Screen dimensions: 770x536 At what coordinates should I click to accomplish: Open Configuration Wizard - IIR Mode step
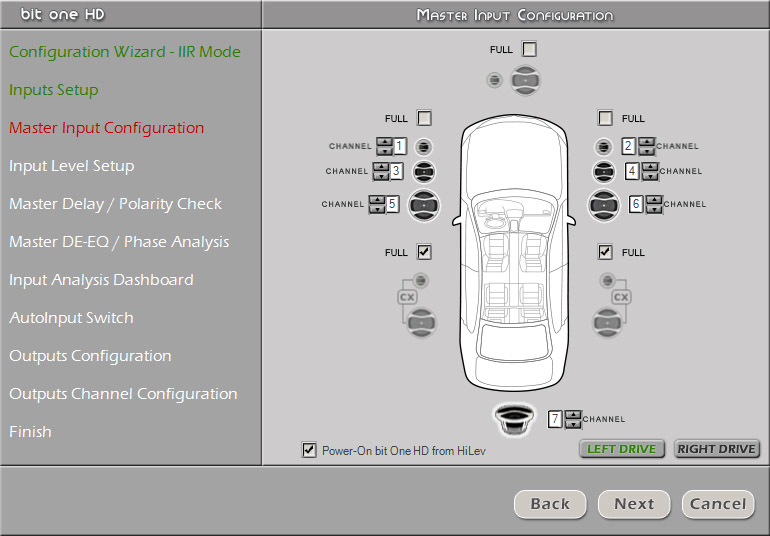click(x=125, y=52)
